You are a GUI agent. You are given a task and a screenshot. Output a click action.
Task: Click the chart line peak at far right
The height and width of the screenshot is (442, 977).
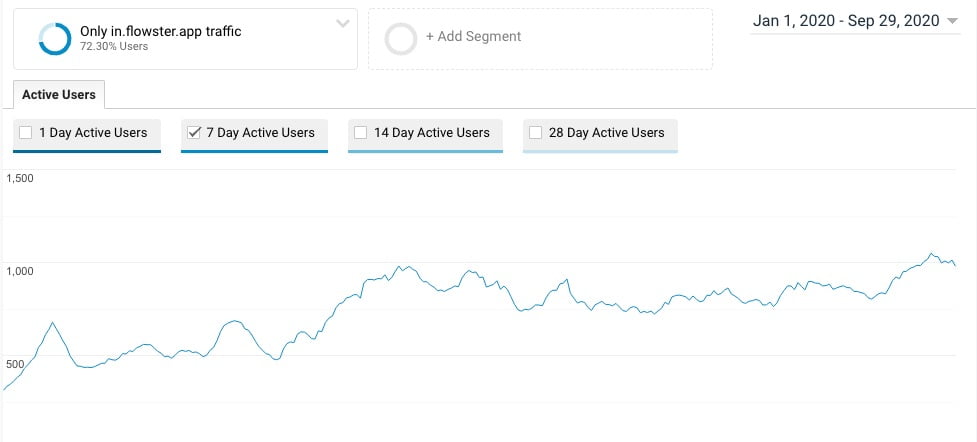point(932,254)
